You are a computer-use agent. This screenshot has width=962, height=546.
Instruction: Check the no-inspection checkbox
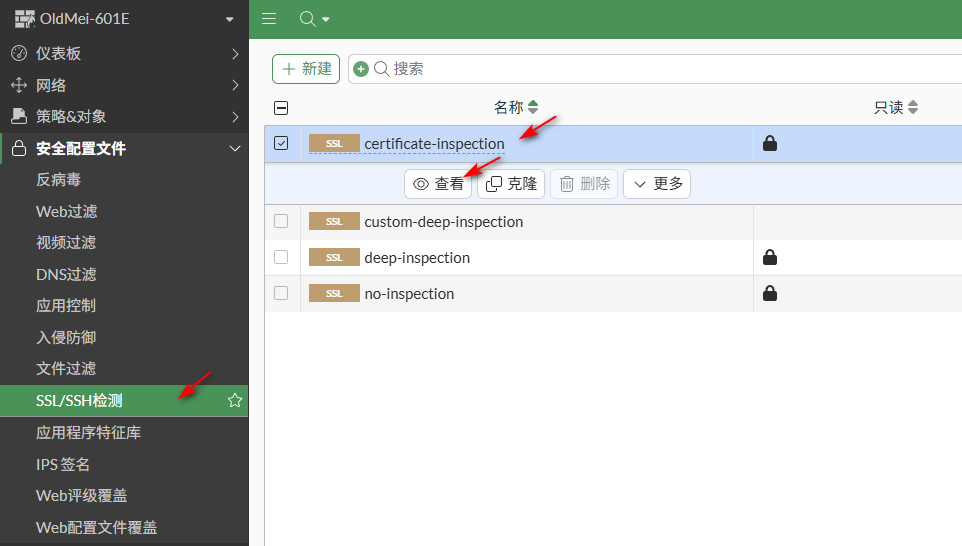pos(281,293)
